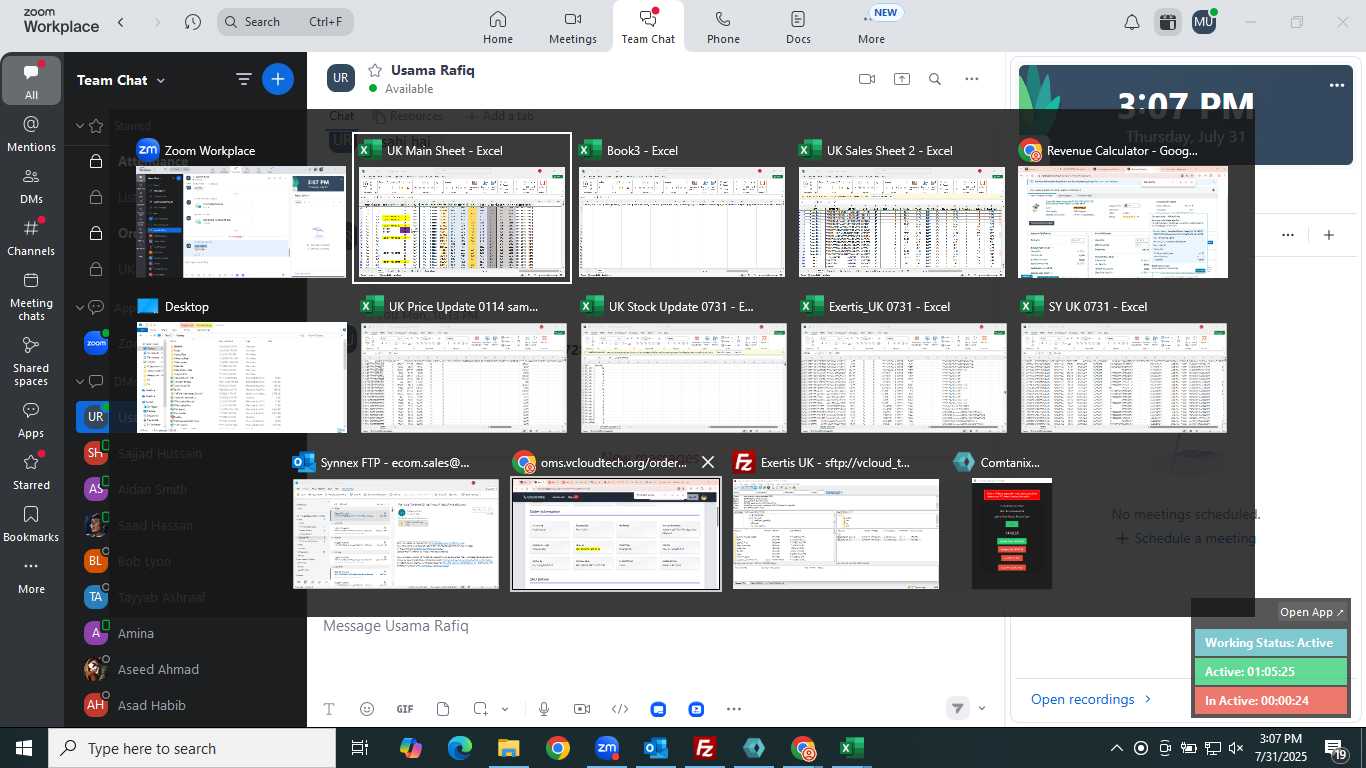The height and width of the screenshot is (768, 1366).
Task: Open the Starred sidebar item
Action: 31,471
